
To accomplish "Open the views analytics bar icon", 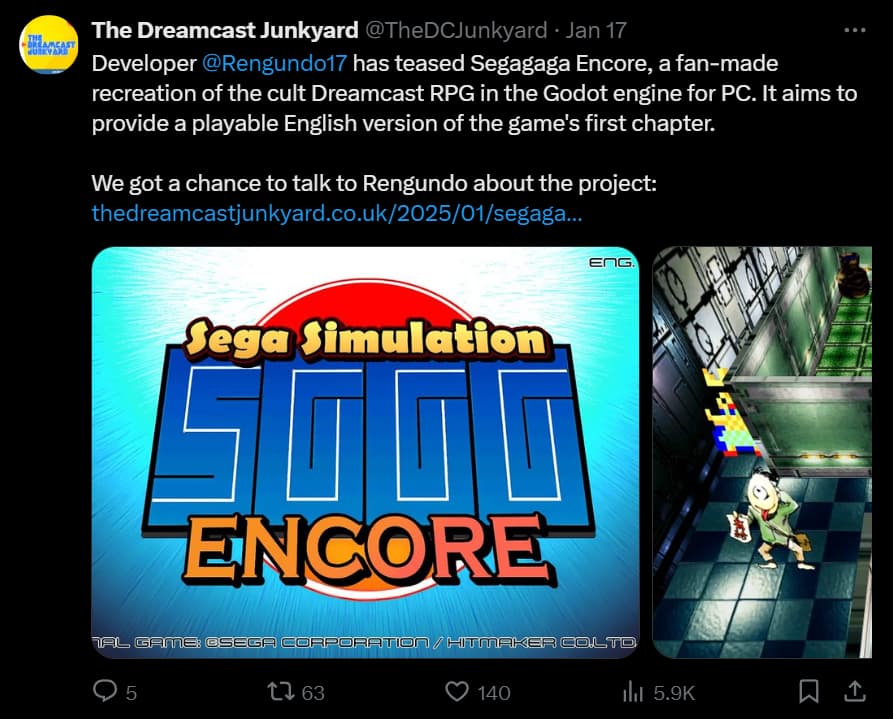I will coord(633,692).
